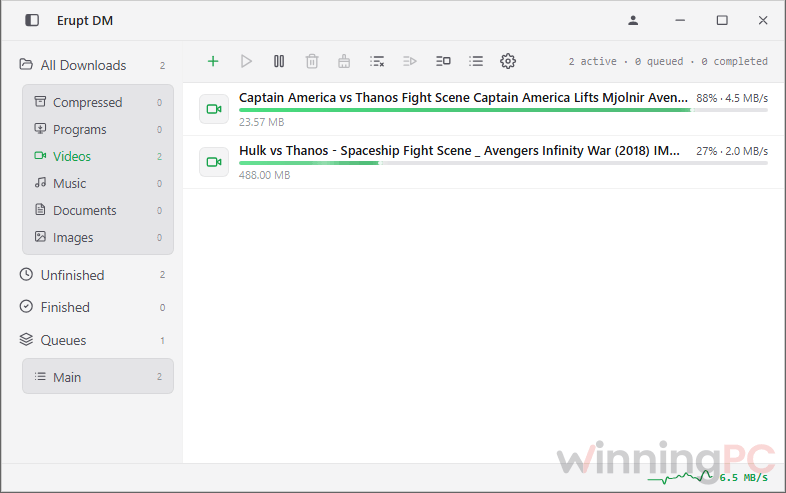Show Finished downloads

pyautogui.click(x=93, y=307)
